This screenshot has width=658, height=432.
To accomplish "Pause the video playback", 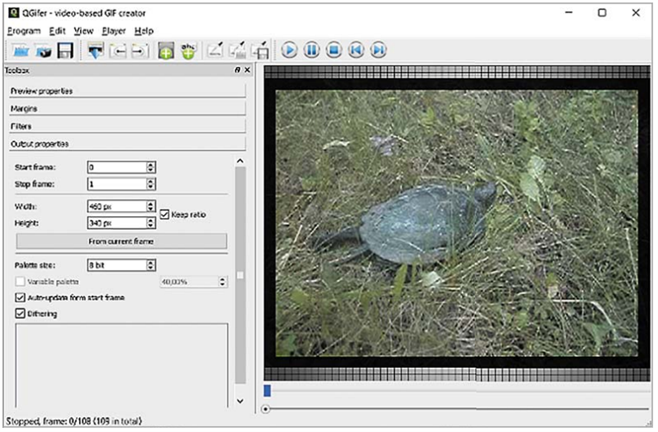I will [311, 50].
